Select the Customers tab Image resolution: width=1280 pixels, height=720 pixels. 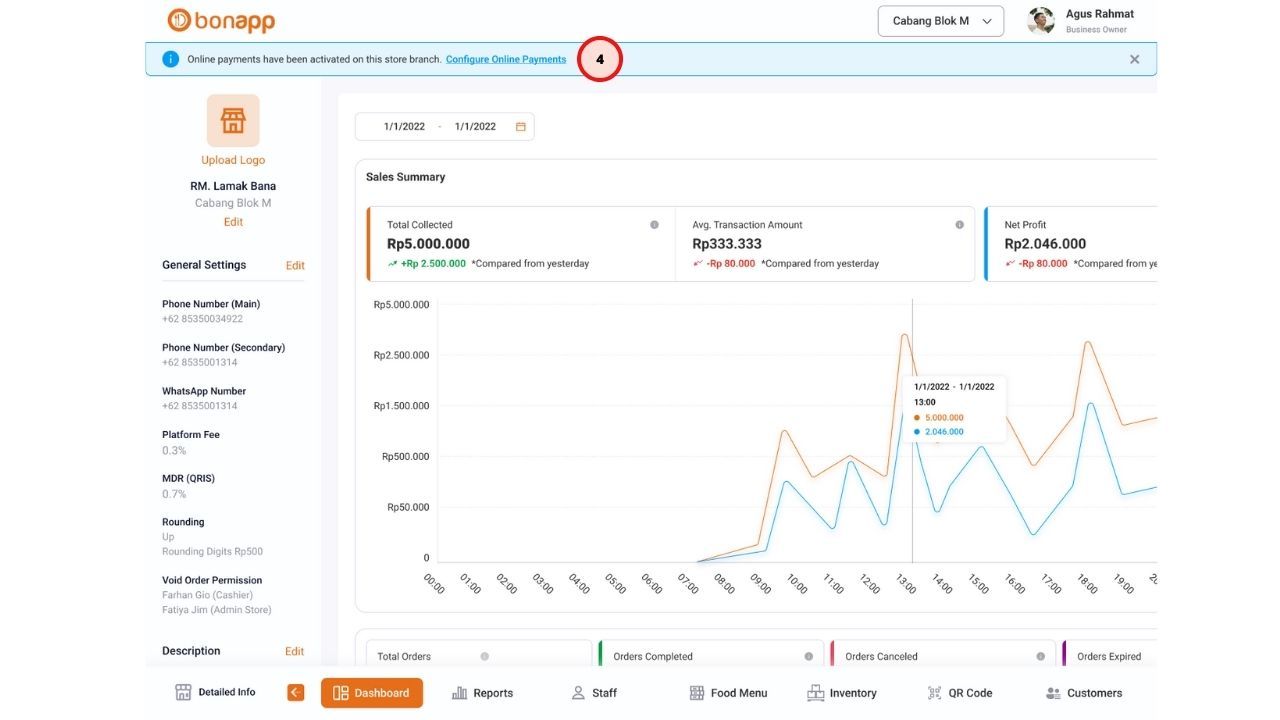pyautogui.click(x=1083, y=693)
